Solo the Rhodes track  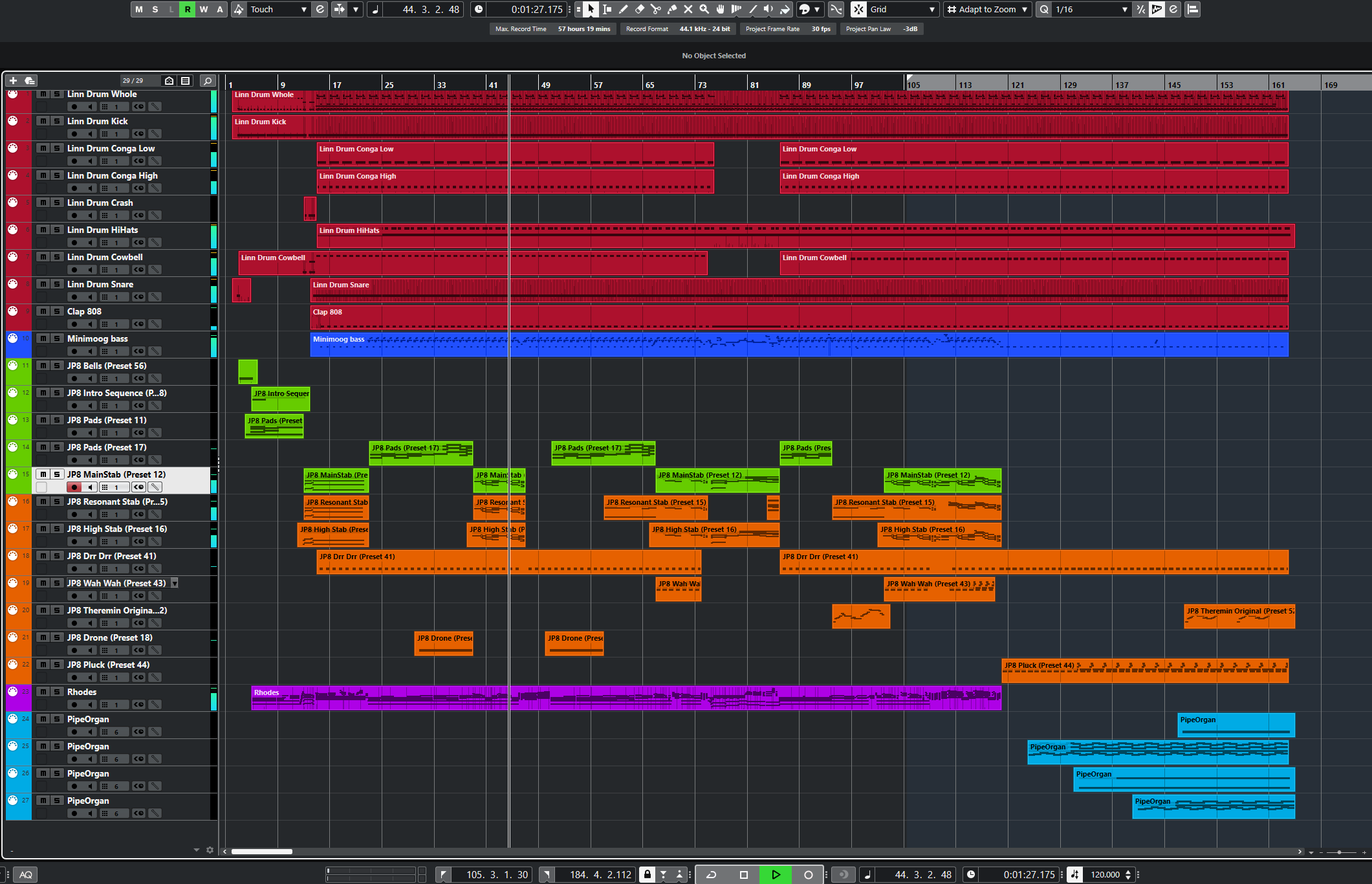click(x=57, y=692)
